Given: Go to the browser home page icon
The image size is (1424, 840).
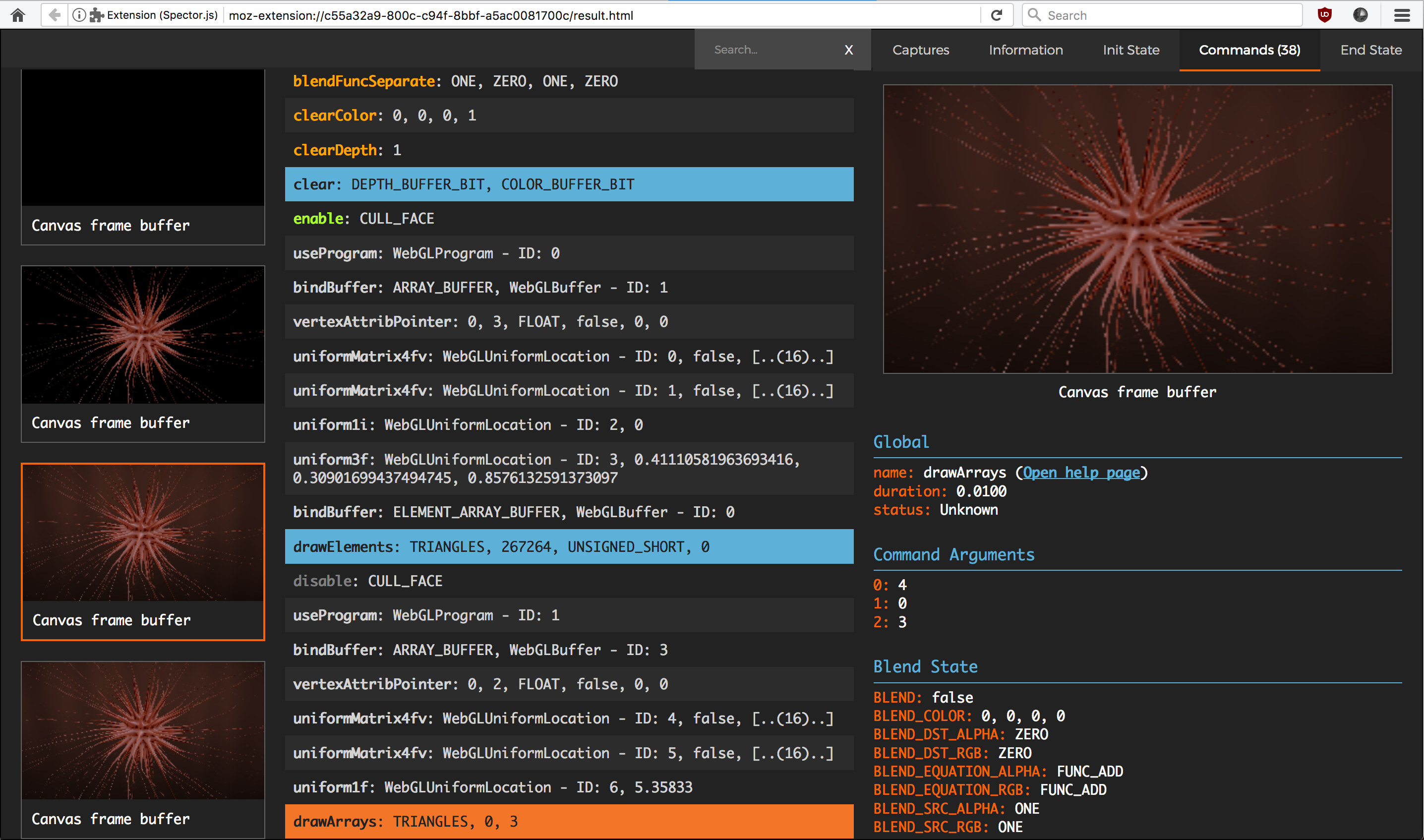Looking at the screenshot, I should [18, 15].
